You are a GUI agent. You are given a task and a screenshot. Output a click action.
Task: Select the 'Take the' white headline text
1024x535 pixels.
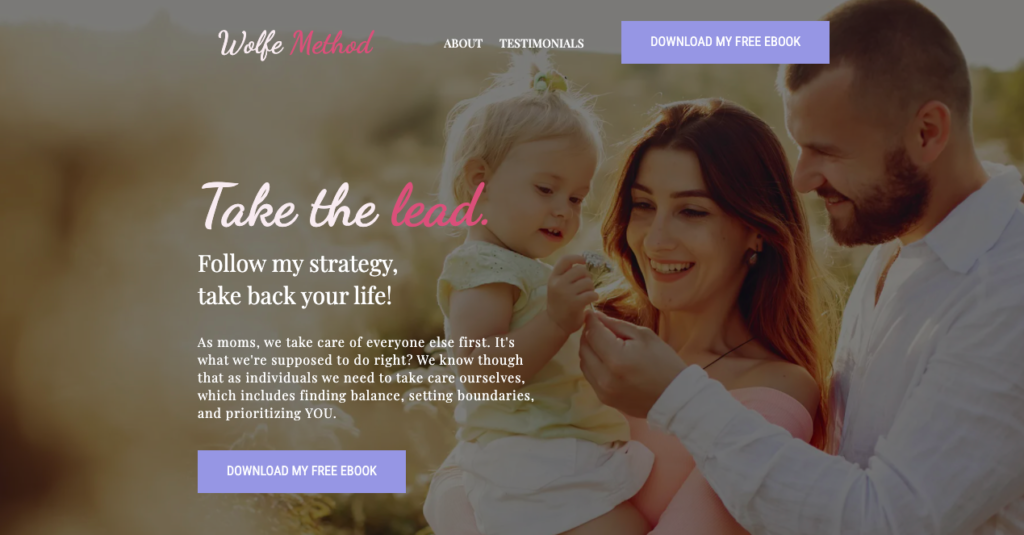pos(290,206)
